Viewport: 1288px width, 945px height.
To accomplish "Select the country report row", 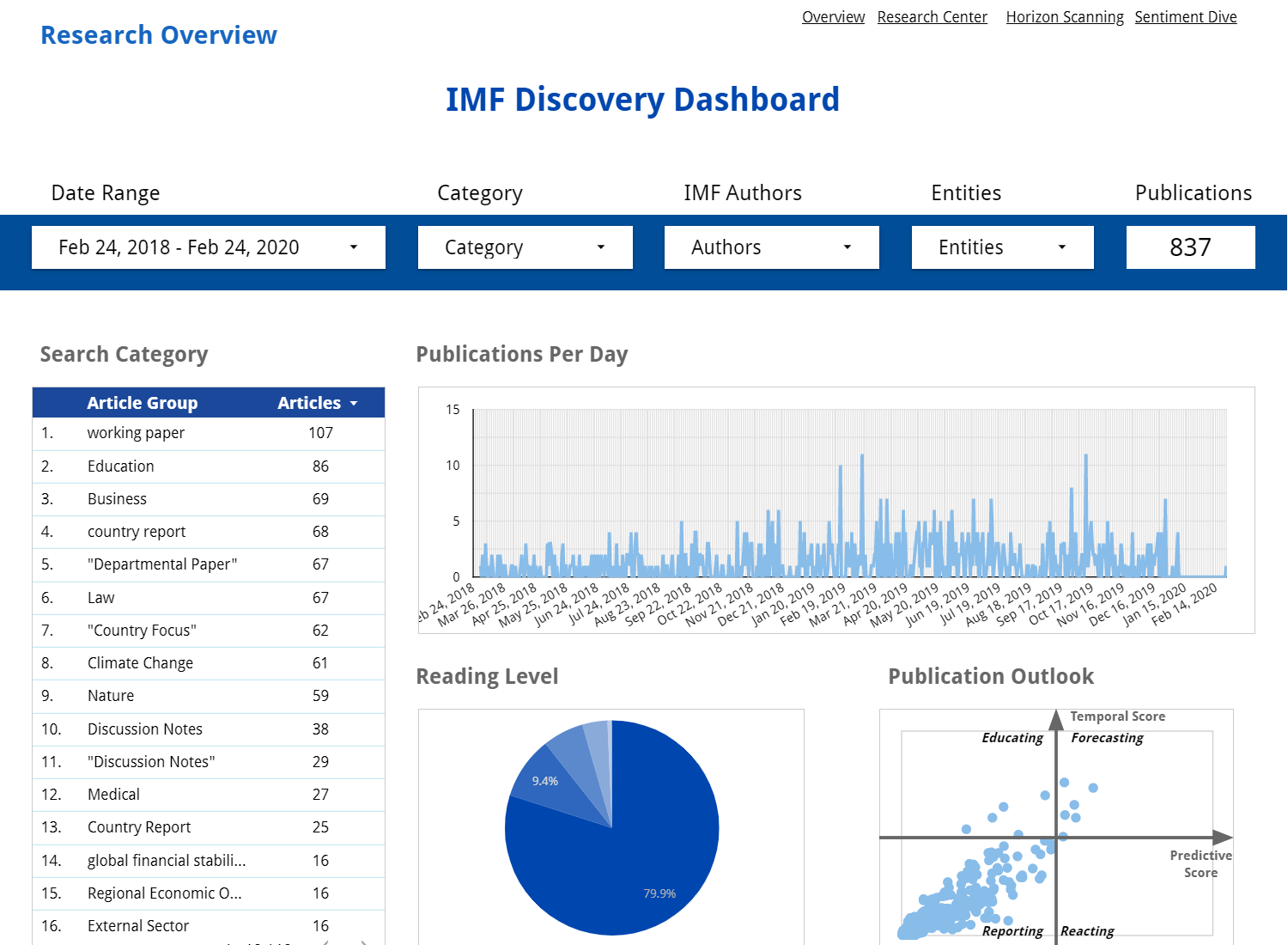I will click(209, 532).
